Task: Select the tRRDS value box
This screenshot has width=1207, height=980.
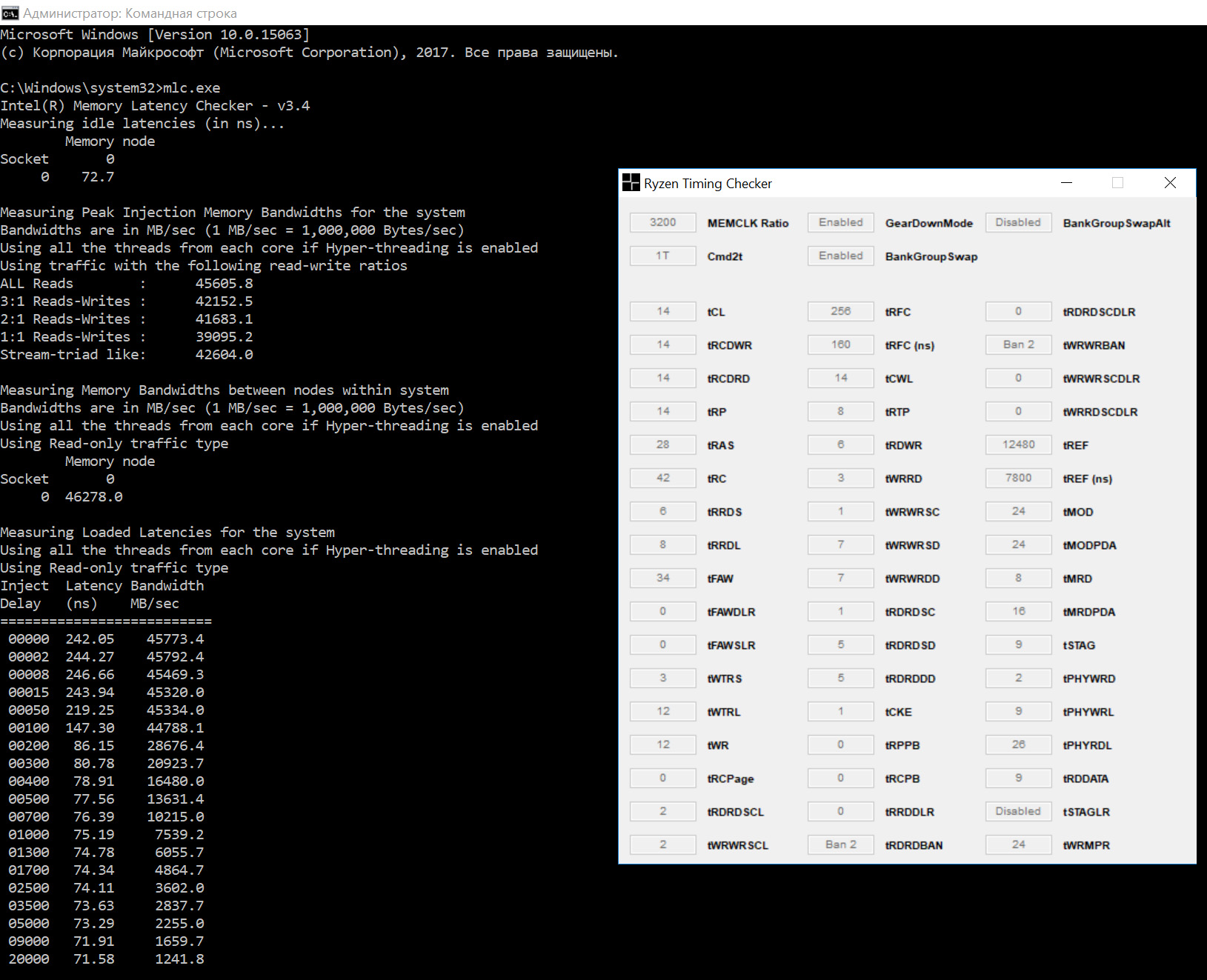Action: tap(662, 511)
